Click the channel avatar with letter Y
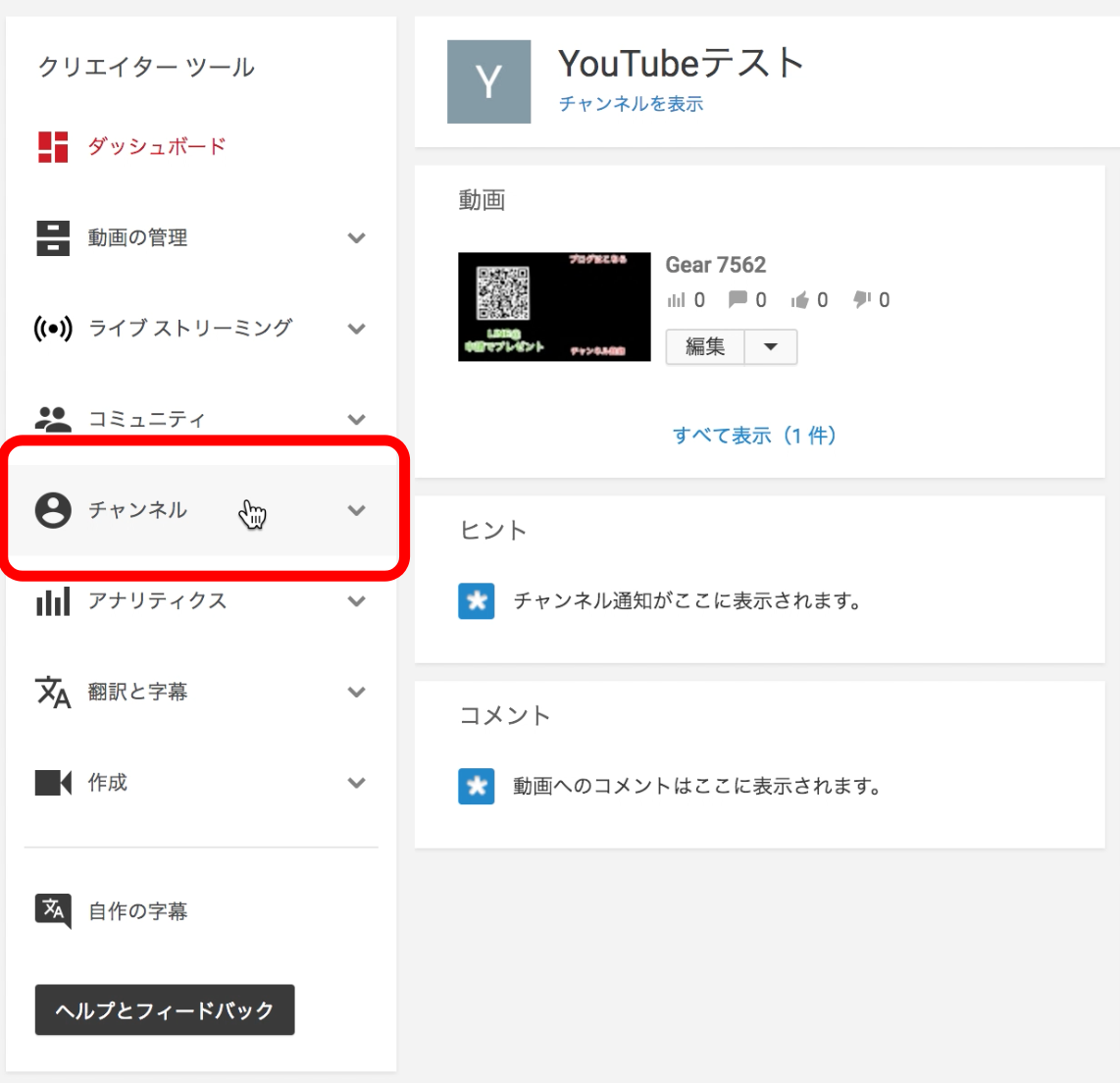The image size is (1120, 1083). 488,81
